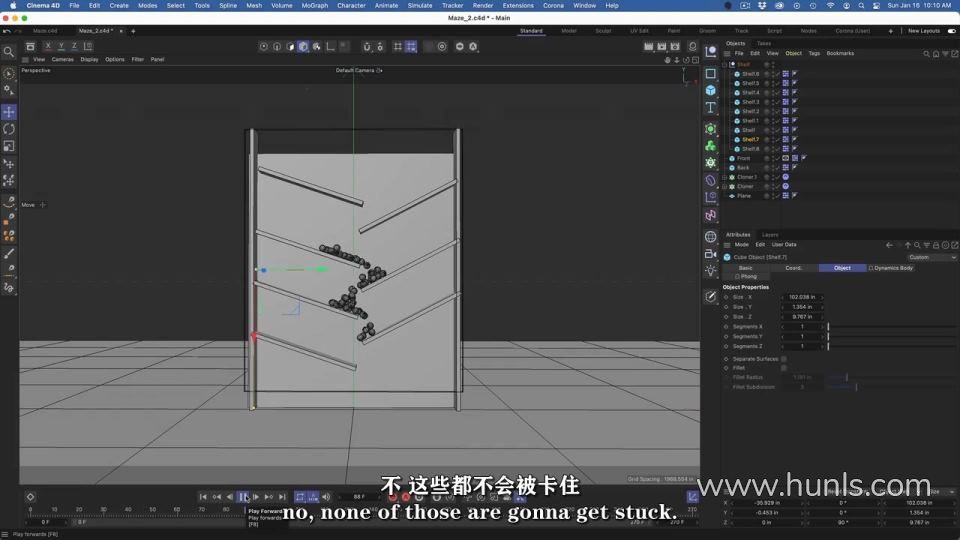Click the Attributes back arrow icon
Screen dimensions: 960x540
pos(889,245)
